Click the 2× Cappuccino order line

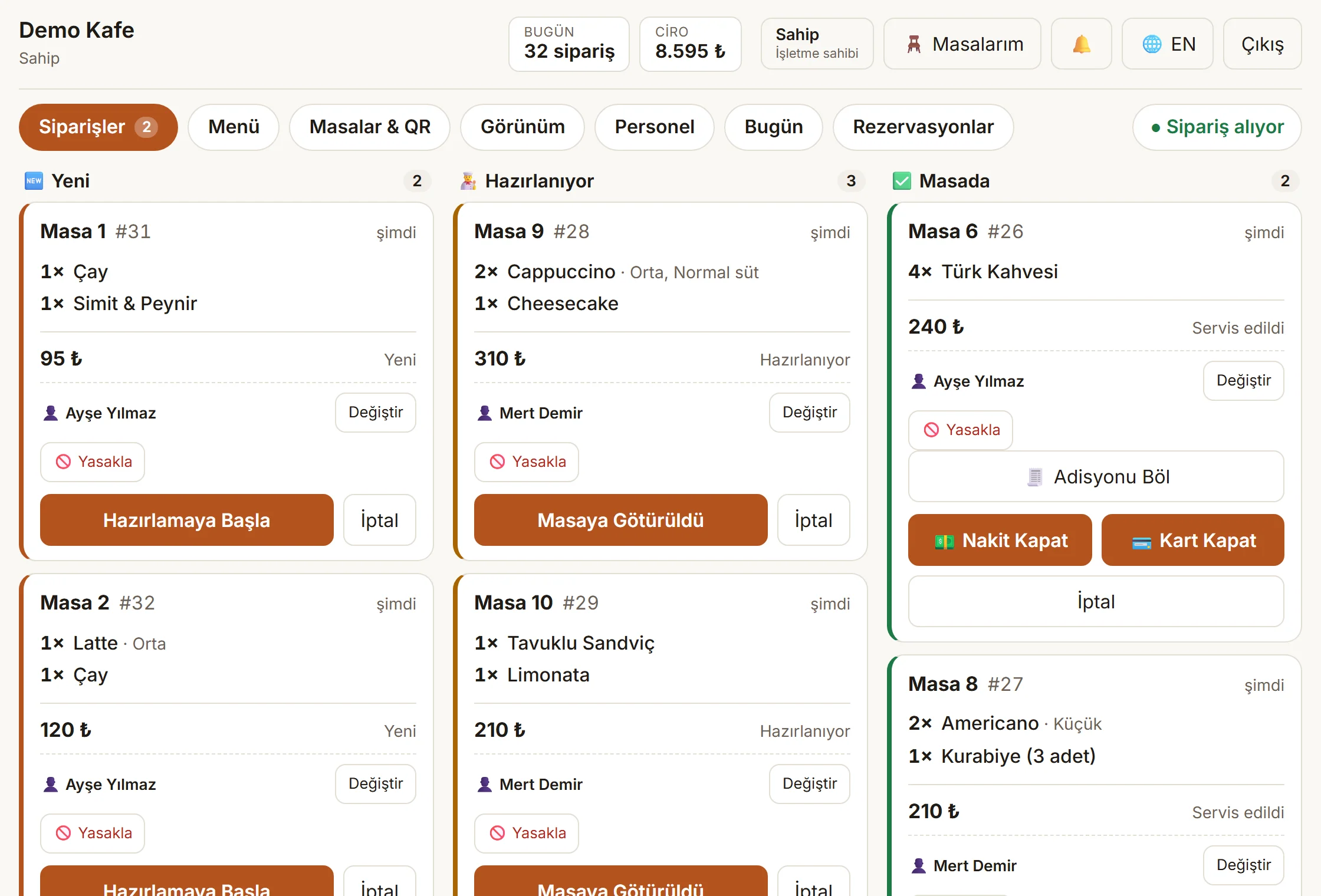(616, 272)
